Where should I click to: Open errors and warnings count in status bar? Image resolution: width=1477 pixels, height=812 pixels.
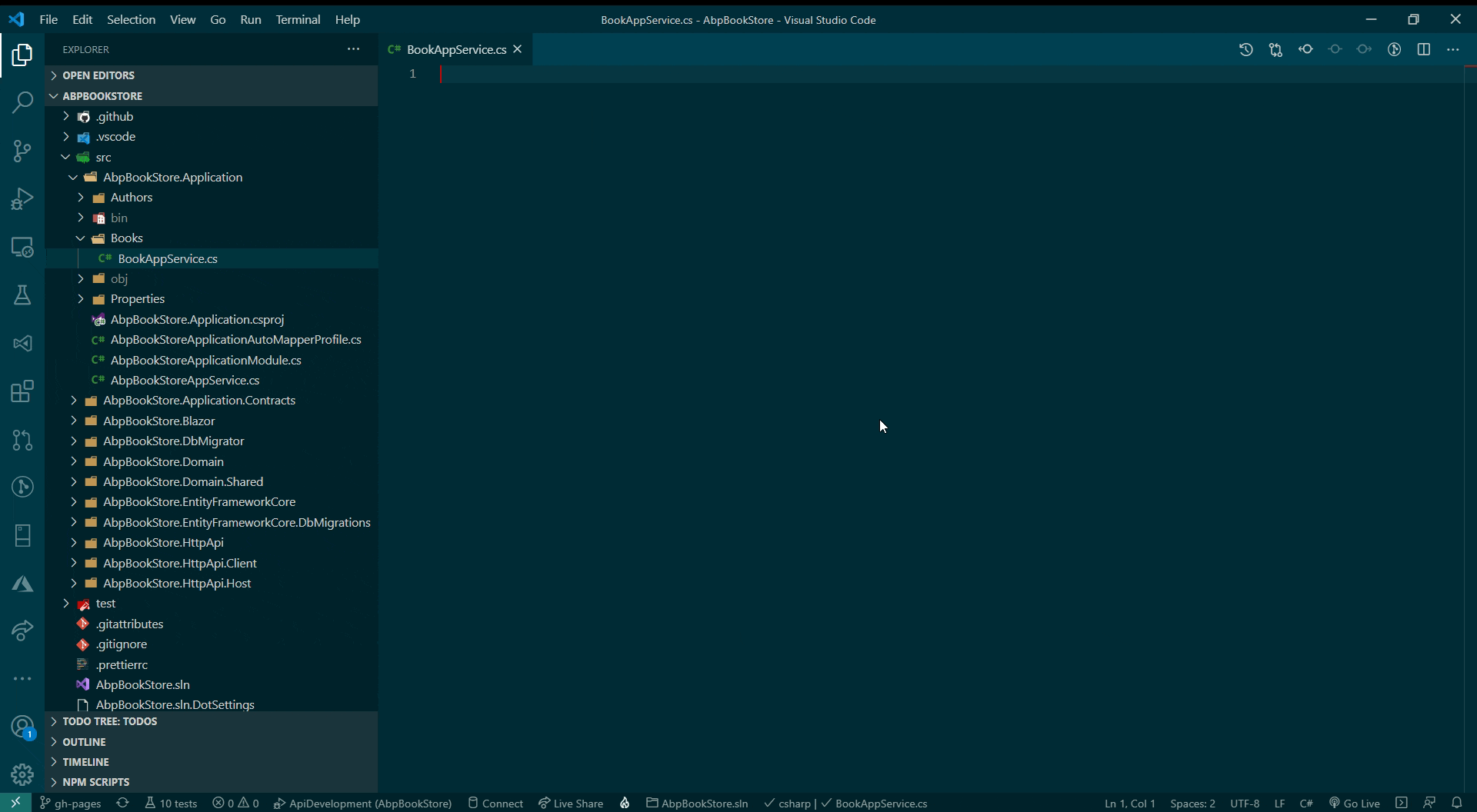tap(236, 803)
